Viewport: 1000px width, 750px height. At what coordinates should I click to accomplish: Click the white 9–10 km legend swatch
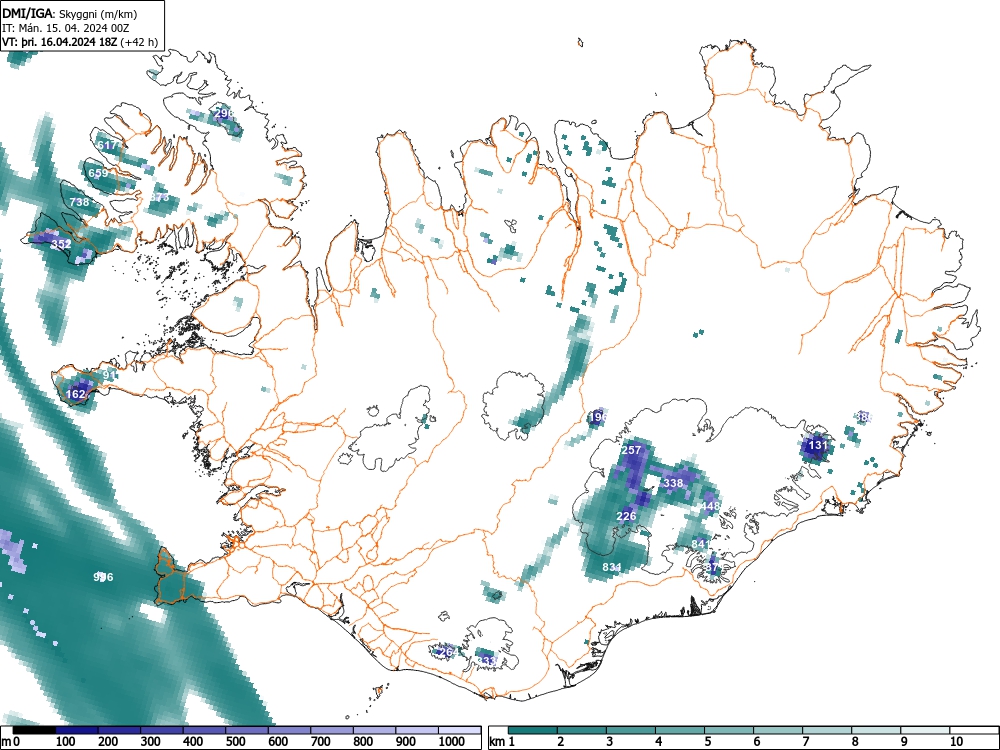(x=925, y=730)
